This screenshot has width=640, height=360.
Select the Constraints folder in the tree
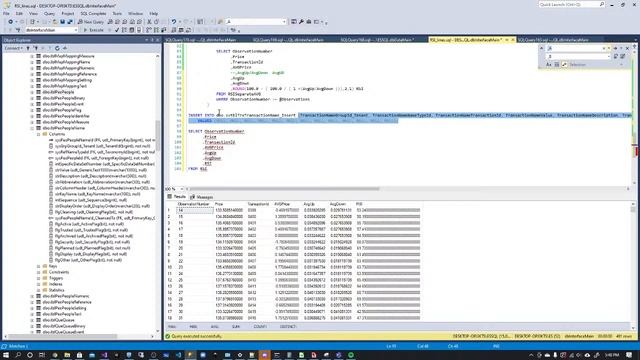[59, 272]
